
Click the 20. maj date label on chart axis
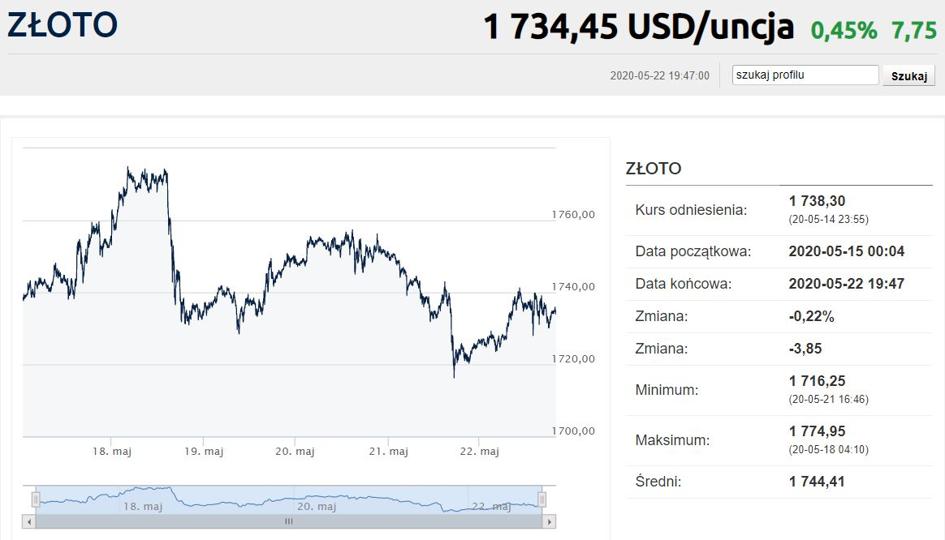(x=295, y=451)
